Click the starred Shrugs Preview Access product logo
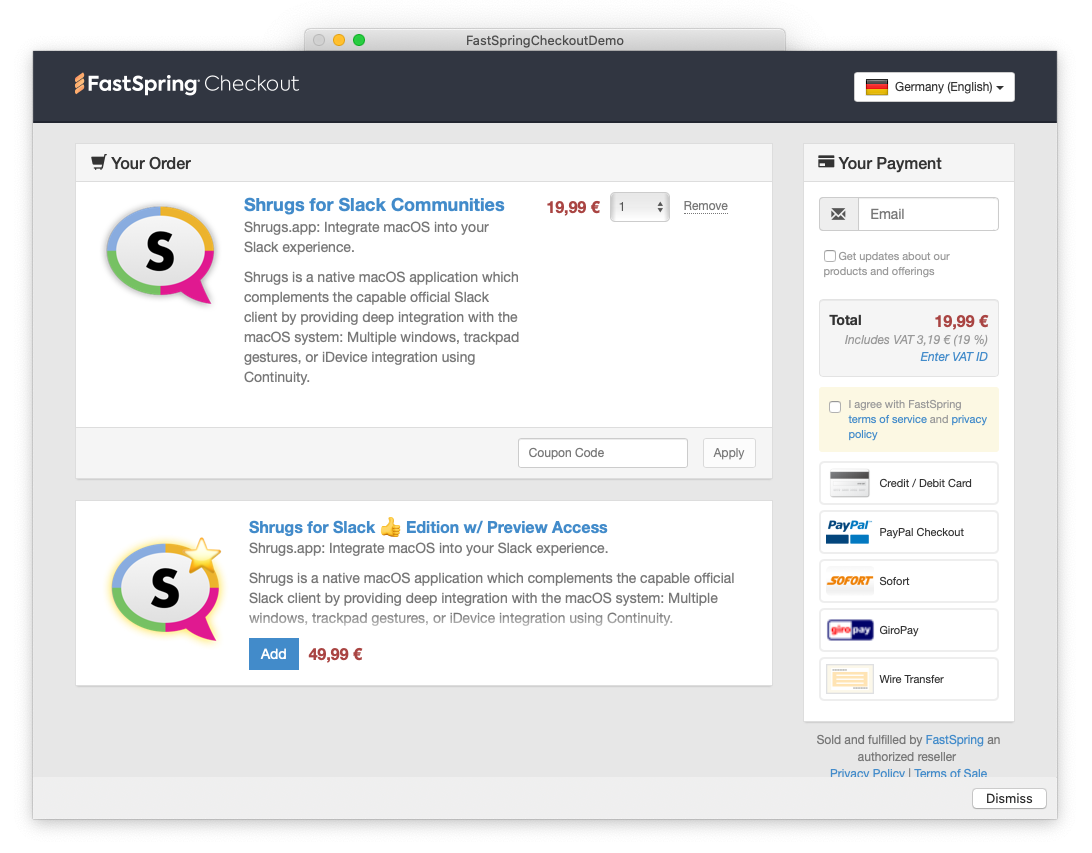 166,588
